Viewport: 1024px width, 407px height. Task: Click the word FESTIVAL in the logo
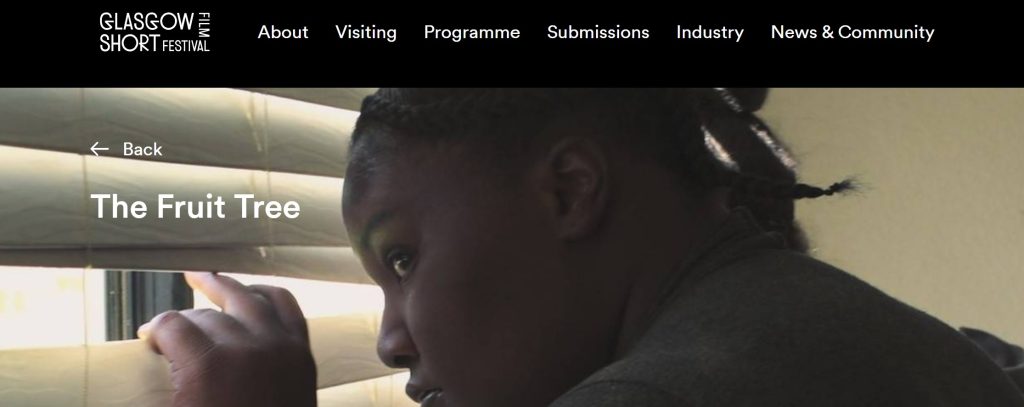tap(186, 46)
